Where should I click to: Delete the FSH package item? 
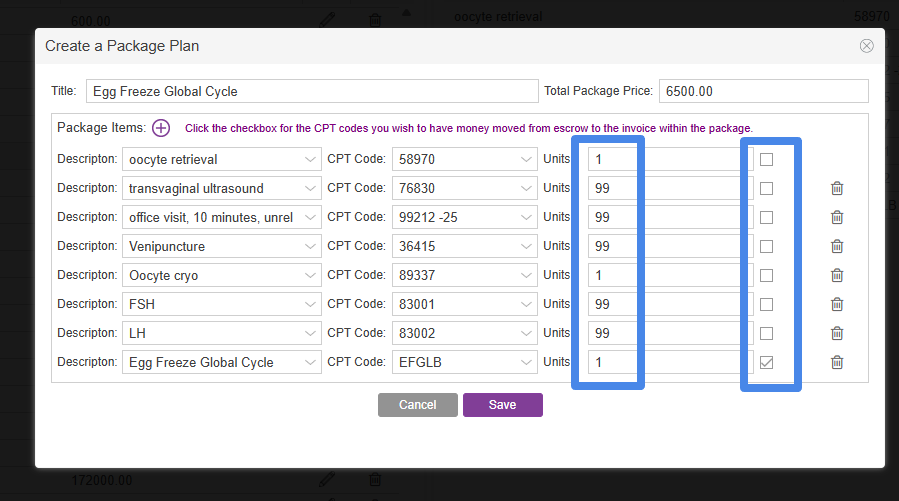coord(837,304)
